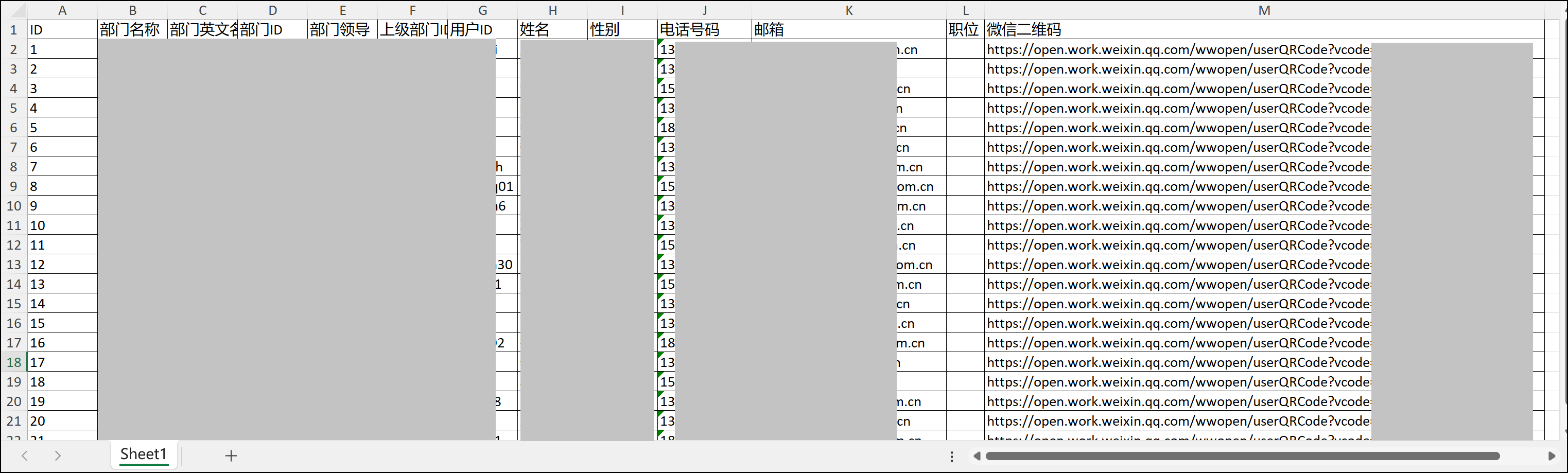This screenshot has width=1568, height=473.
Task: Select column D header
Action: 273,10
